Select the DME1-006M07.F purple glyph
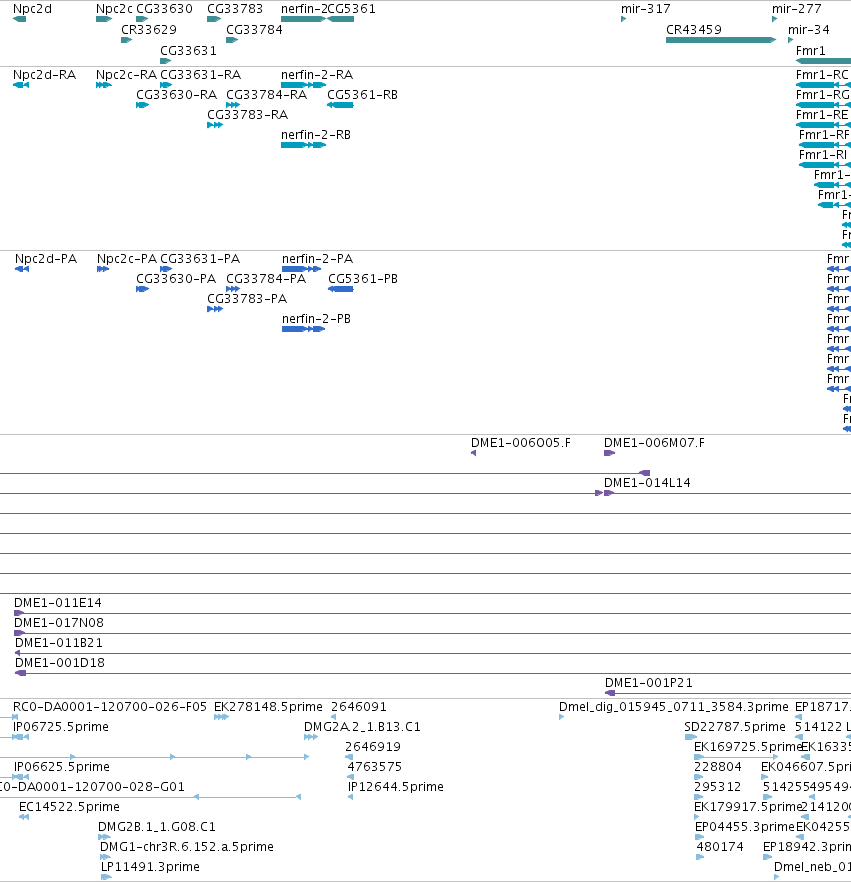This screenshot has width=851, height=882. point(610,453)
